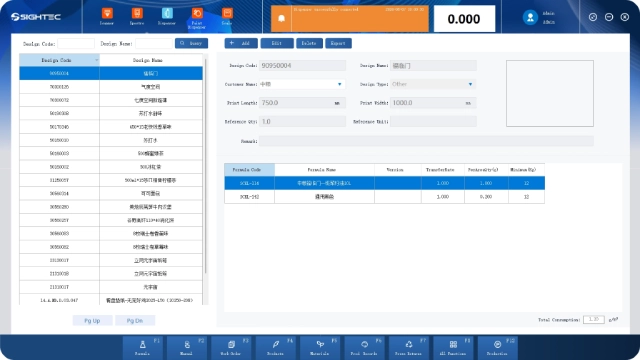Click the detail Design Name field

point(433,65)
